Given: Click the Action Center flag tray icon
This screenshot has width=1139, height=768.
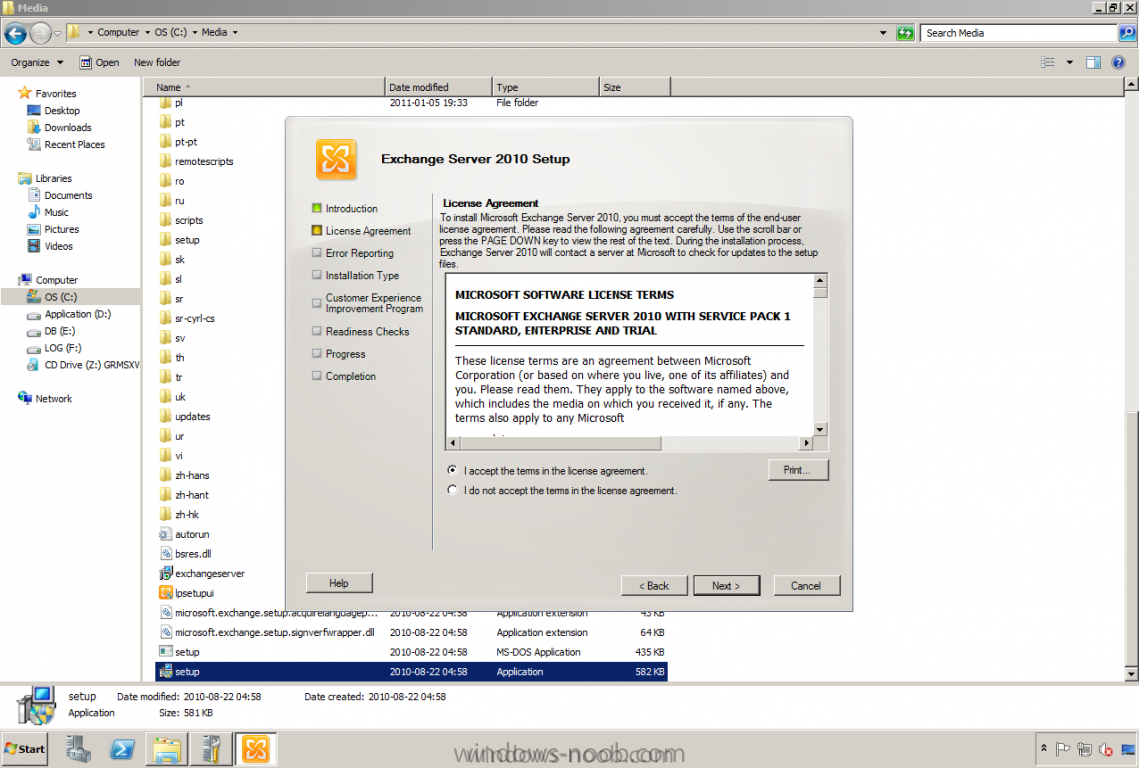Looking at the screenshot, I should 1063,749.
